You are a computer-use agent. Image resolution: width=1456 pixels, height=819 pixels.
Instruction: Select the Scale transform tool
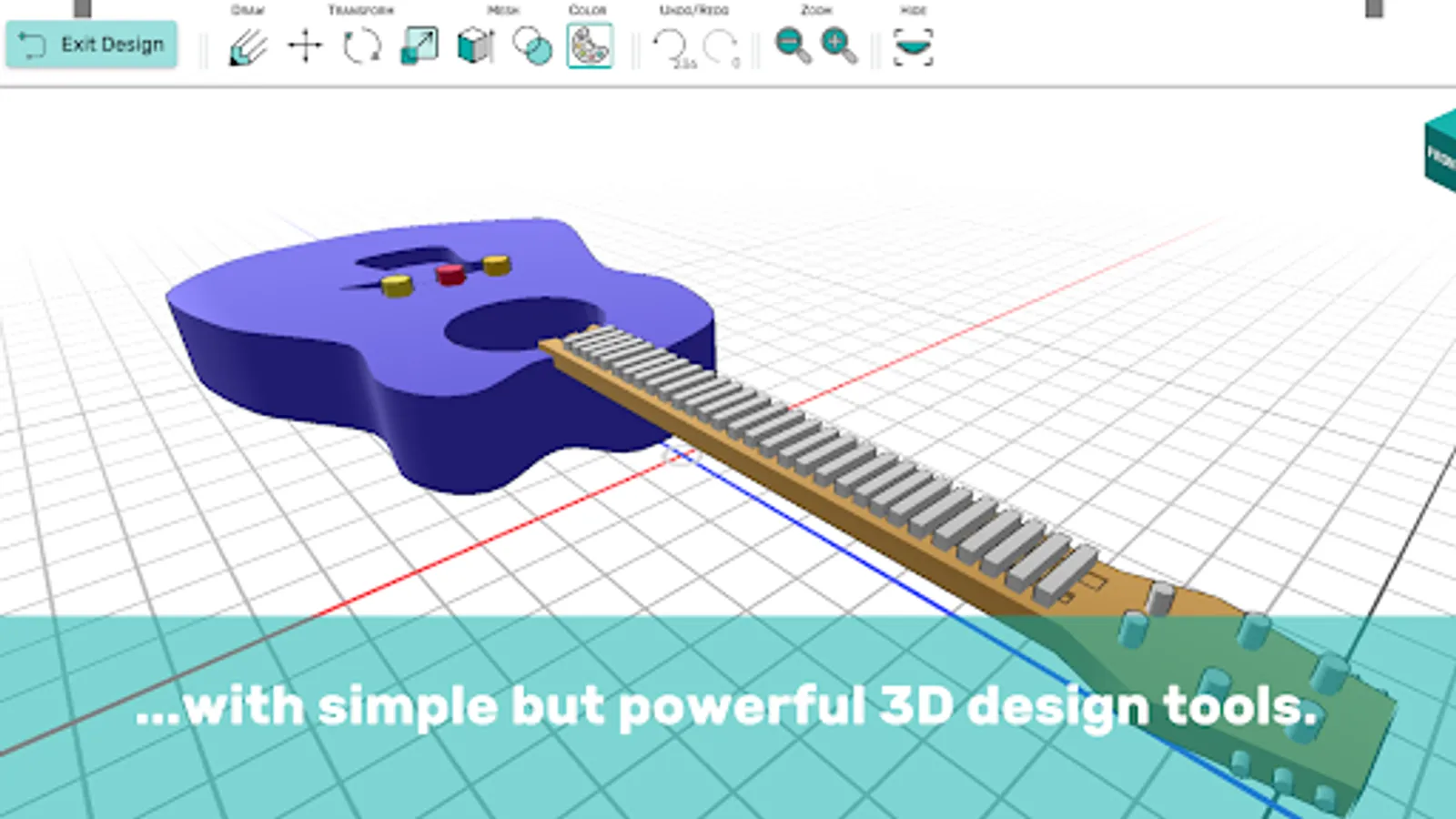(419, 45)
